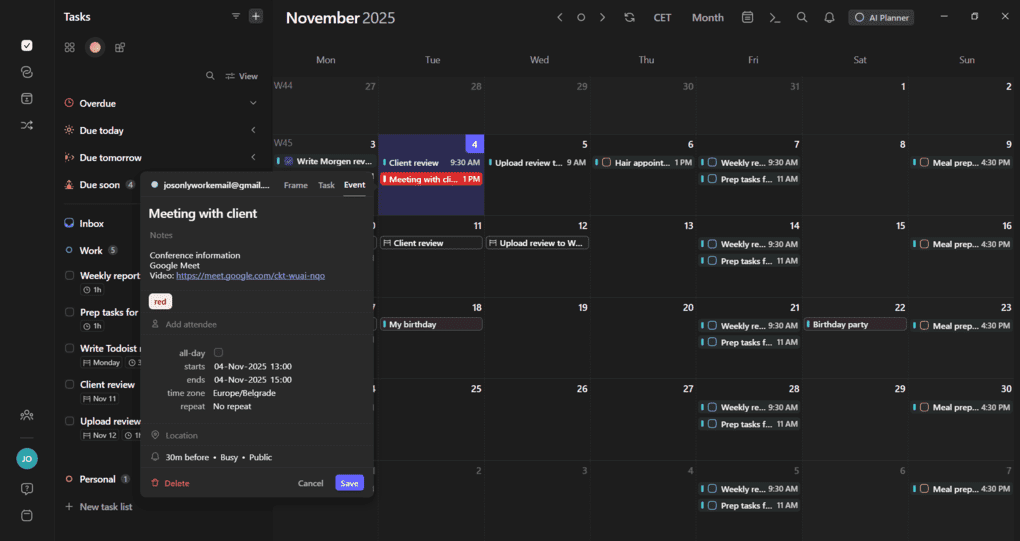The image size is (1020, 541).
Task: Change the CET time zone selector
Action: (x=662, y=18)
